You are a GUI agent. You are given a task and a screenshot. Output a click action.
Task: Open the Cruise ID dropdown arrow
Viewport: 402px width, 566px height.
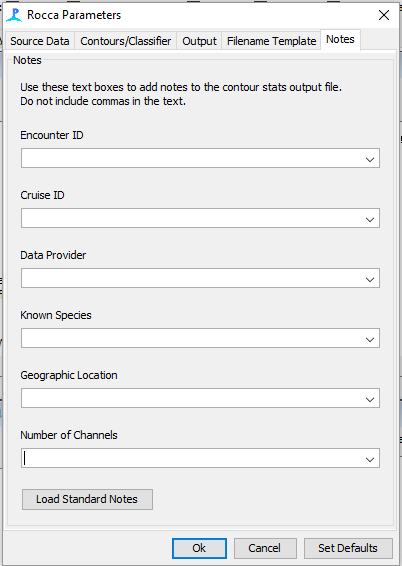pyautogui.click(x=370, y=219)
